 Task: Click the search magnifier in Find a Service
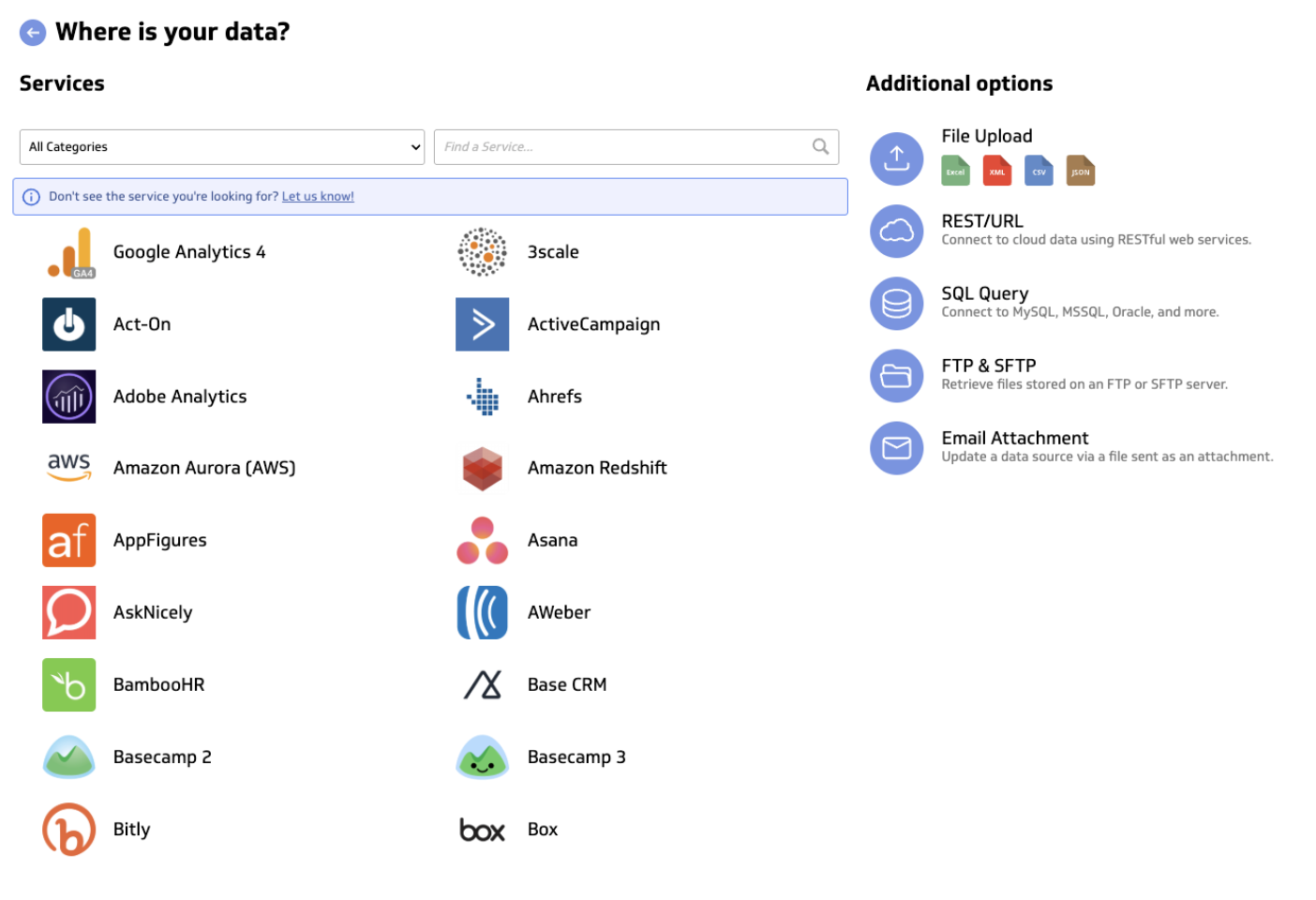coord(820,146)
